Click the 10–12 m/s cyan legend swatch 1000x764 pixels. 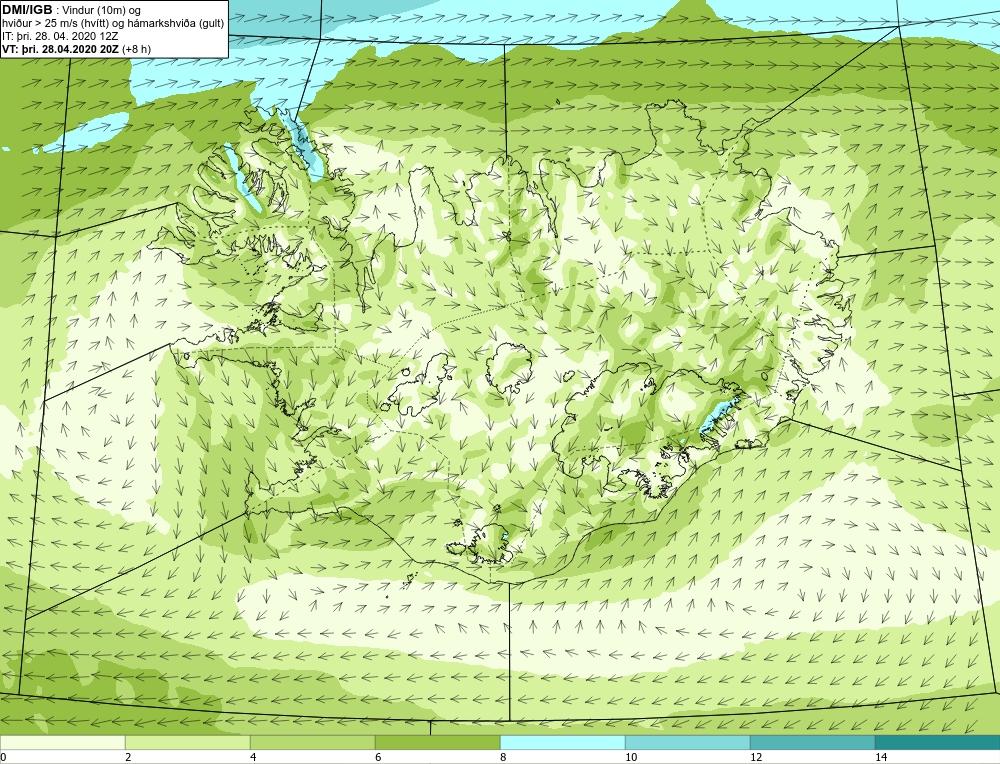(688, 742)
